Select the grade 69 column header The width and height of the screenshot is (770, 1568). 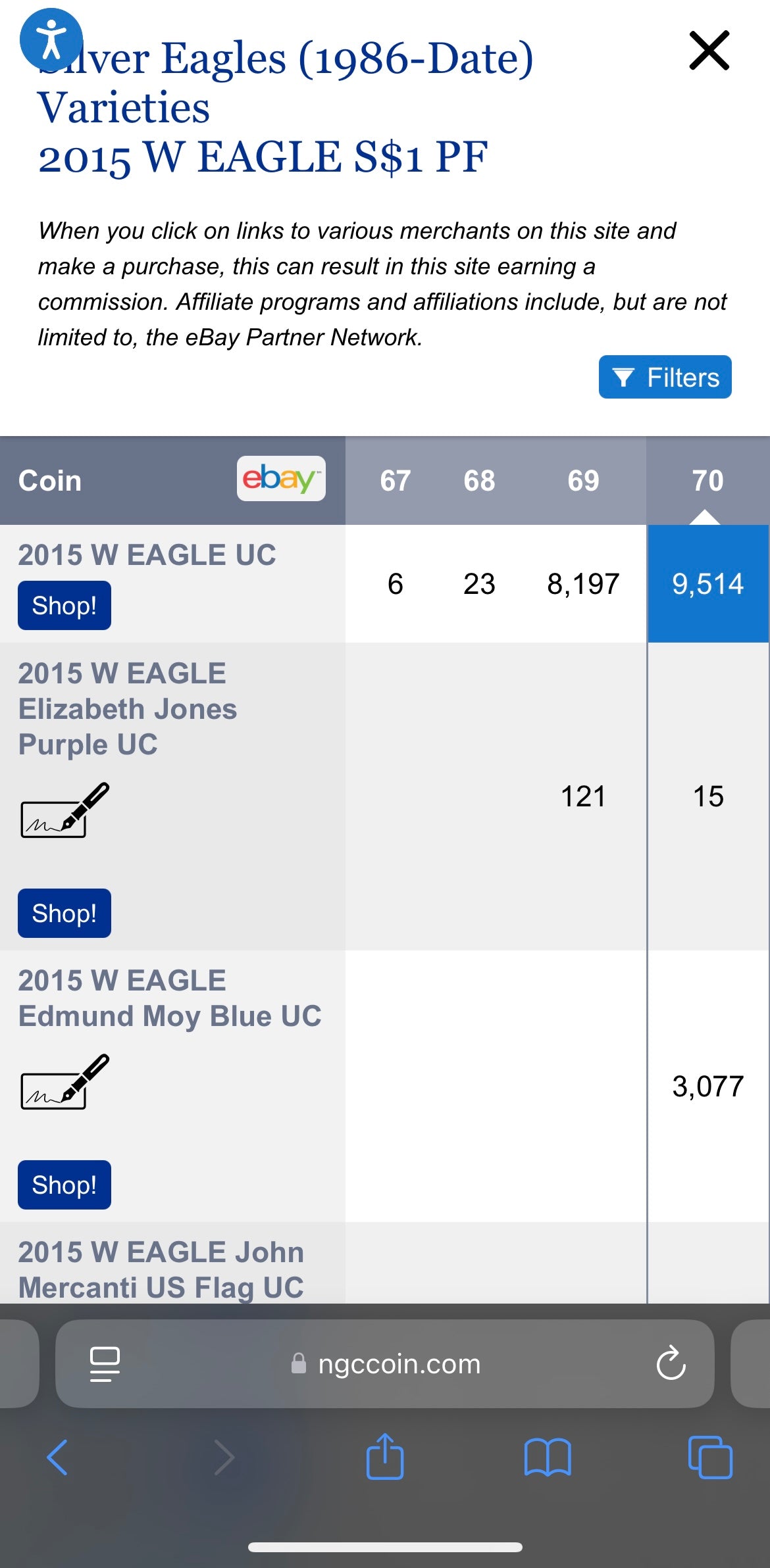583,481
